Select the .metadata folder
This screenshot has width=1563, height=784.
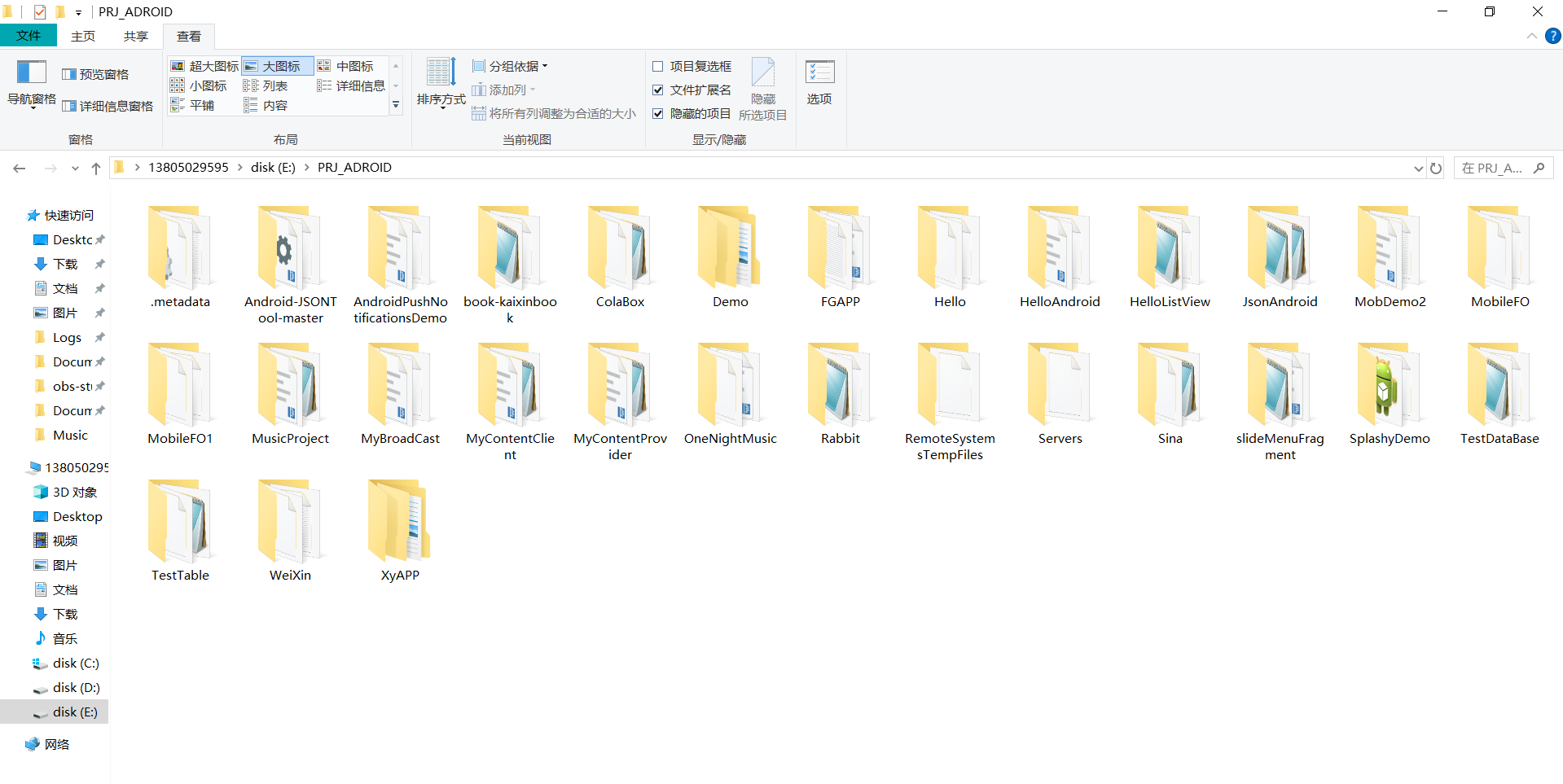pyautogui.click(x=180, y=256)
